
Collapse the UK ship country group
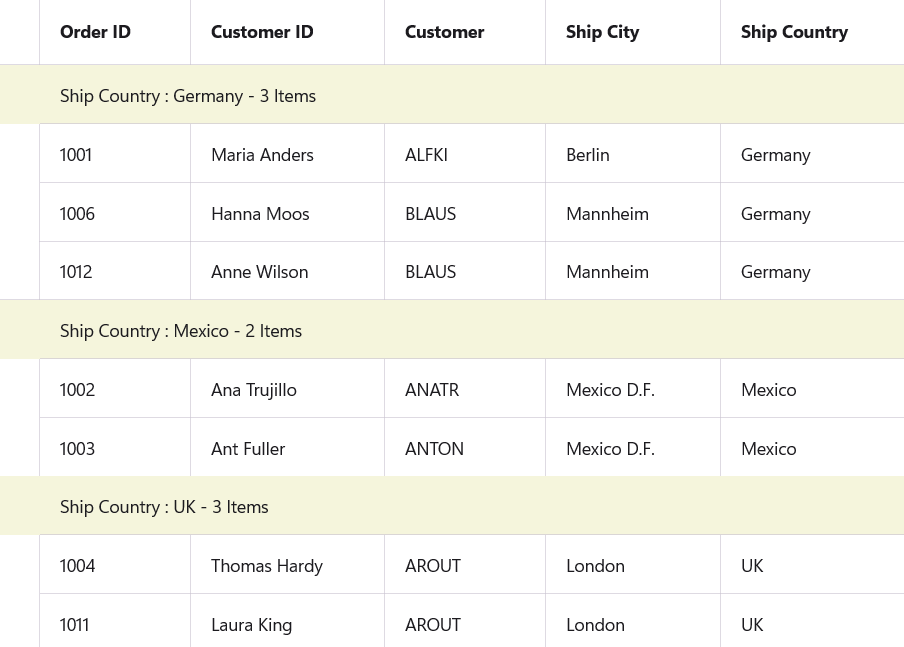pyautogui.click(x=20, y=506)
